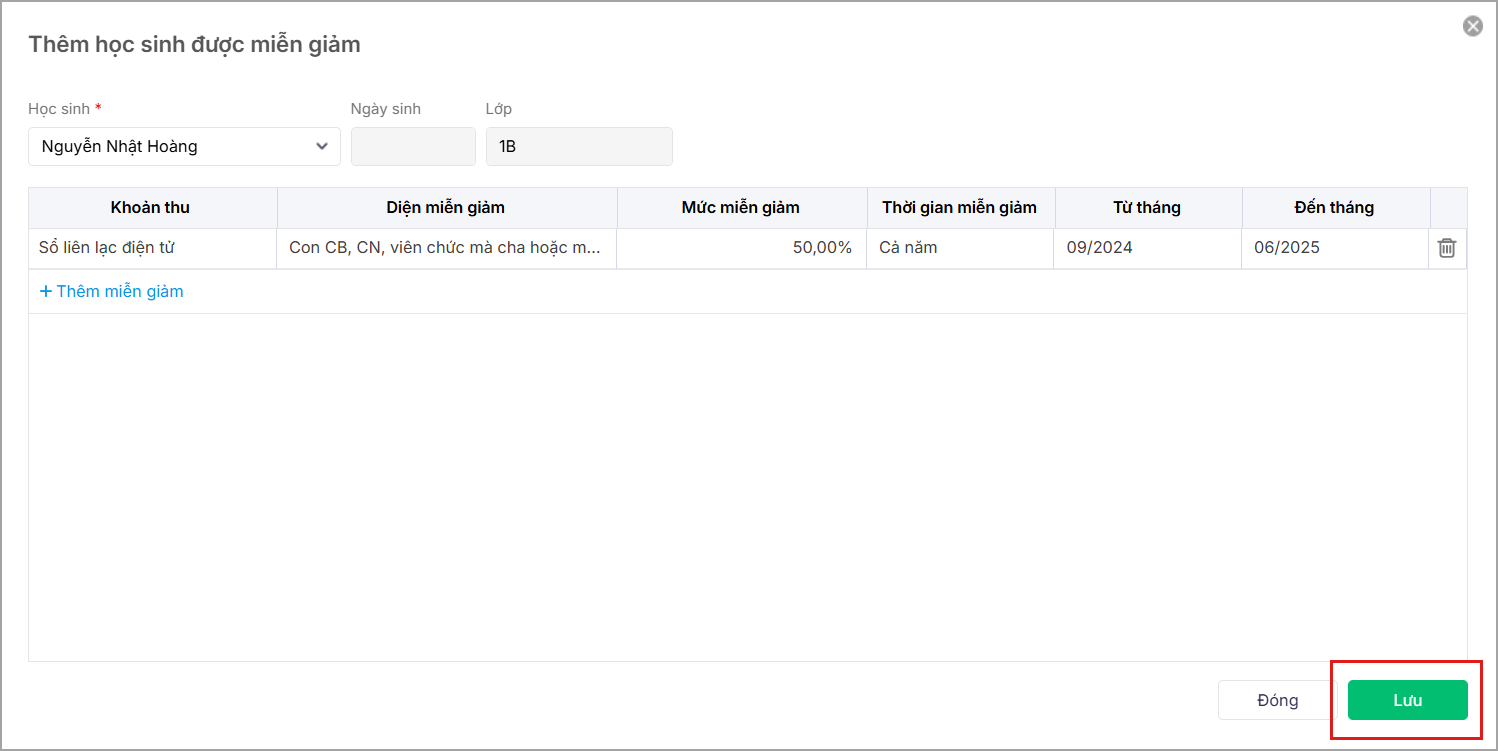1498x751 pixels.
Task: Select the Sổ liên lạc điện tử cell
Action: [153, 248]
